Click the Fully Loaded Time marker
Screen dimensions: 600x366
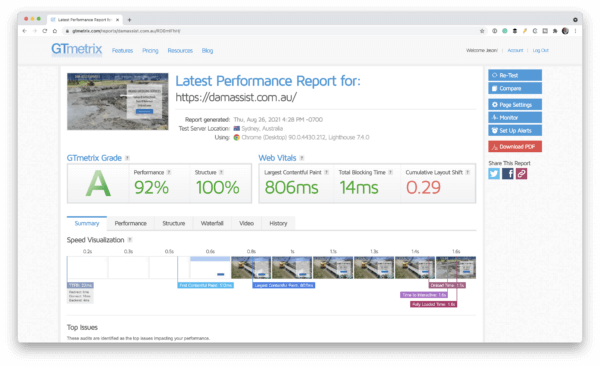click(x=434, y=304)
